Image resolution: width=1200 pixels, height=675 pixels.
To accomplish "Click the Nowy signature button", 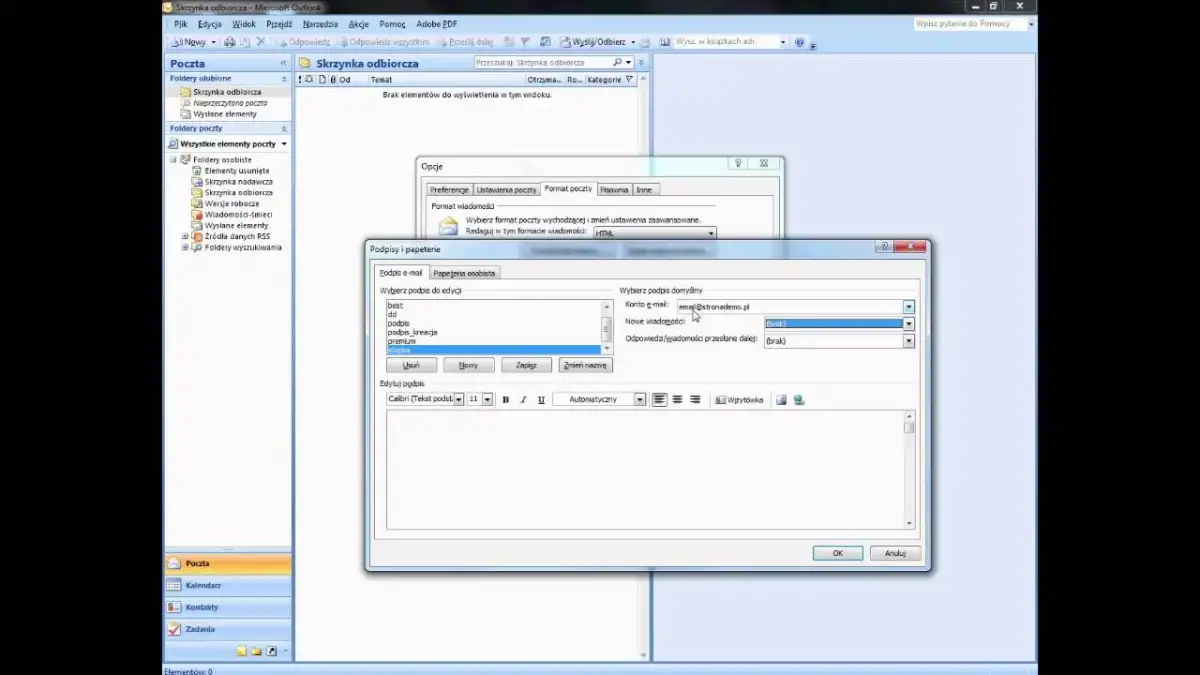I will [468, 366].
